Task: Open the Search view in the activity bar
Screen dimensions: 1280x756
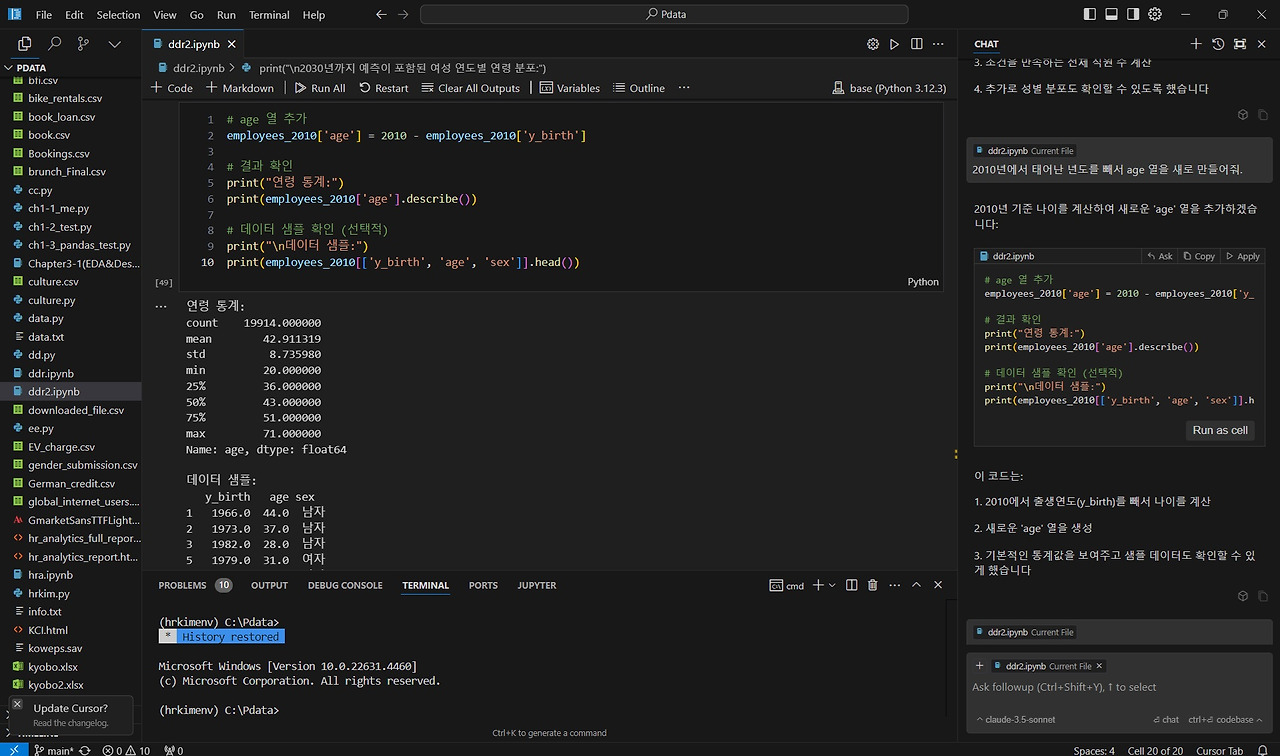Action: [54, 44]
